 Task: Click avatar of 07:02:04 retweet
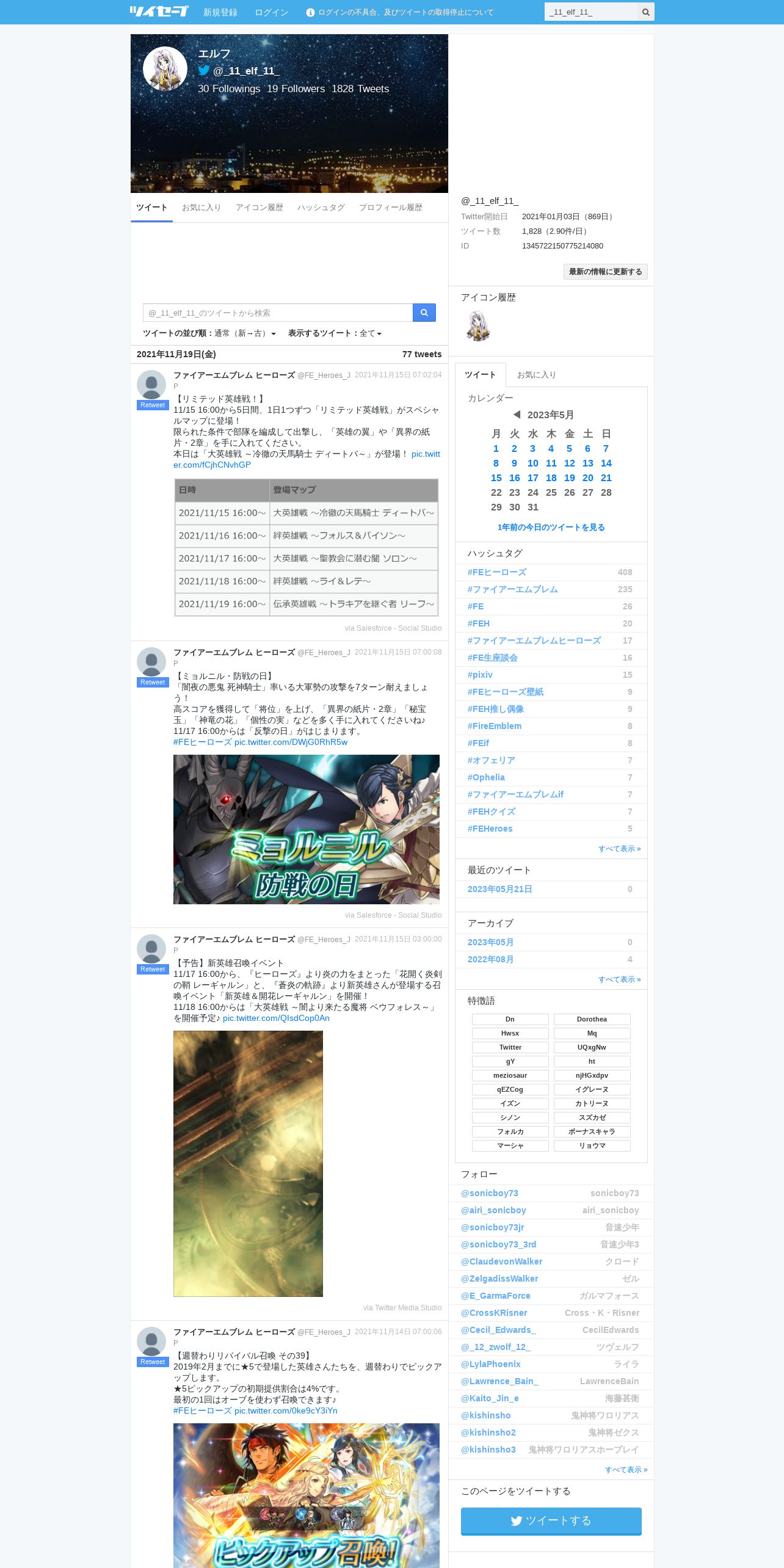point(151,385)
